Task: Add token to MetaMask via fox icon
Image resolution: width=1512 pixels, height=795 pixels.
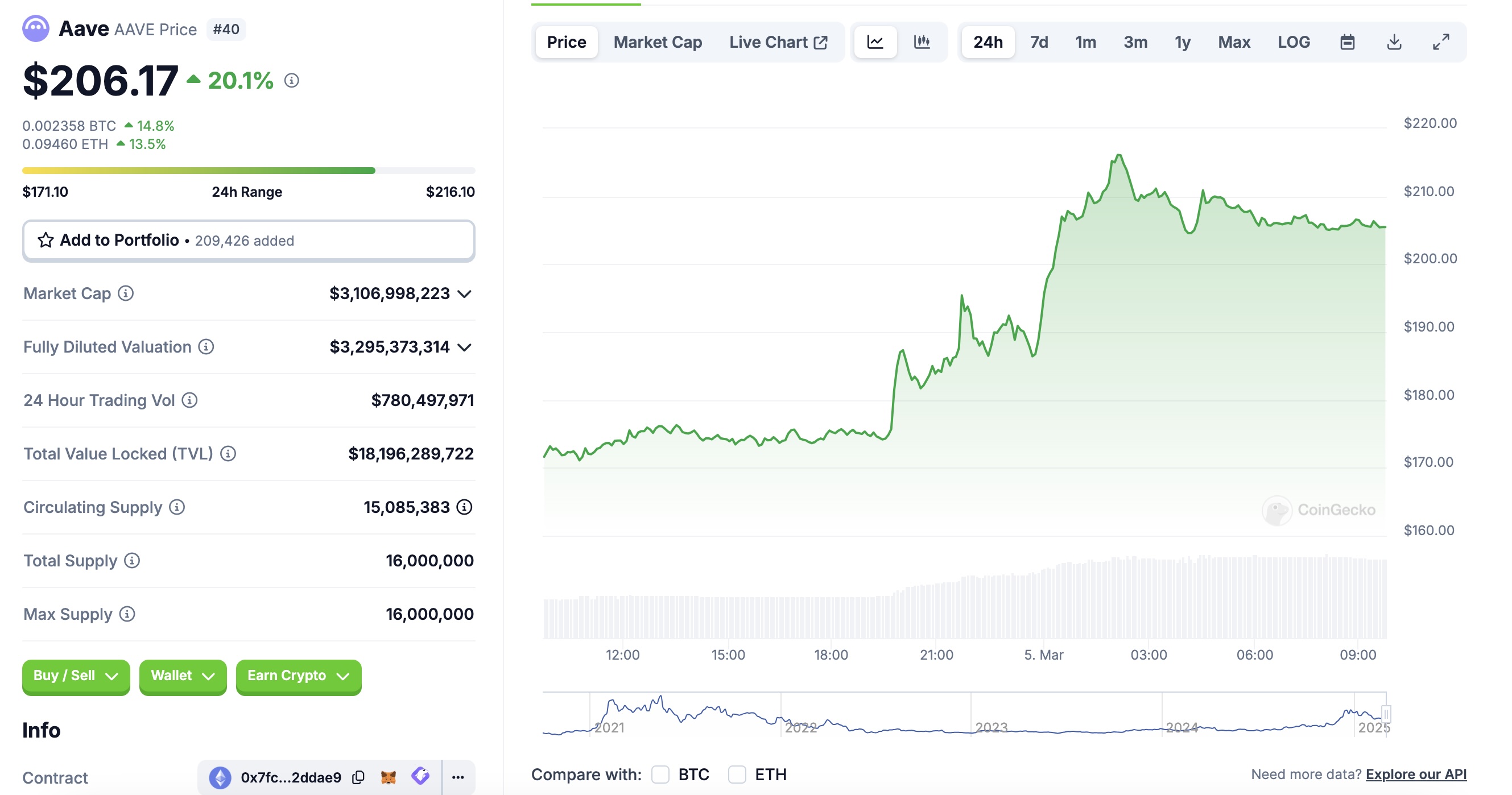Action: click(x=388, y=777)
